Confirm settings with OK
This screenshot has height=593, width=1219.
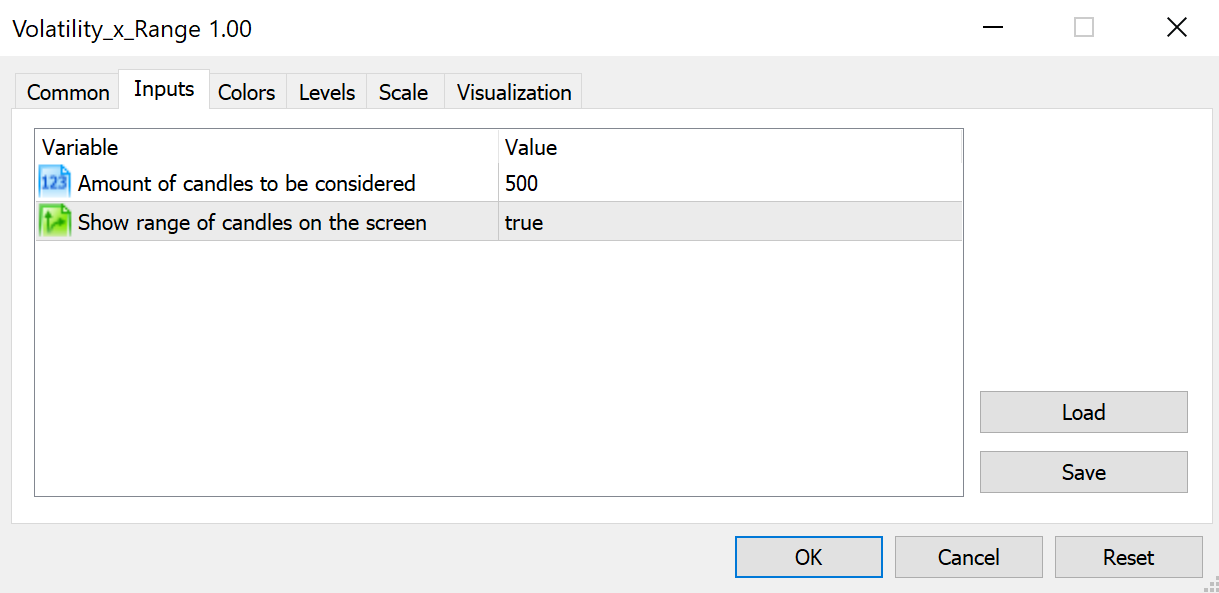(x=808, y=557)
